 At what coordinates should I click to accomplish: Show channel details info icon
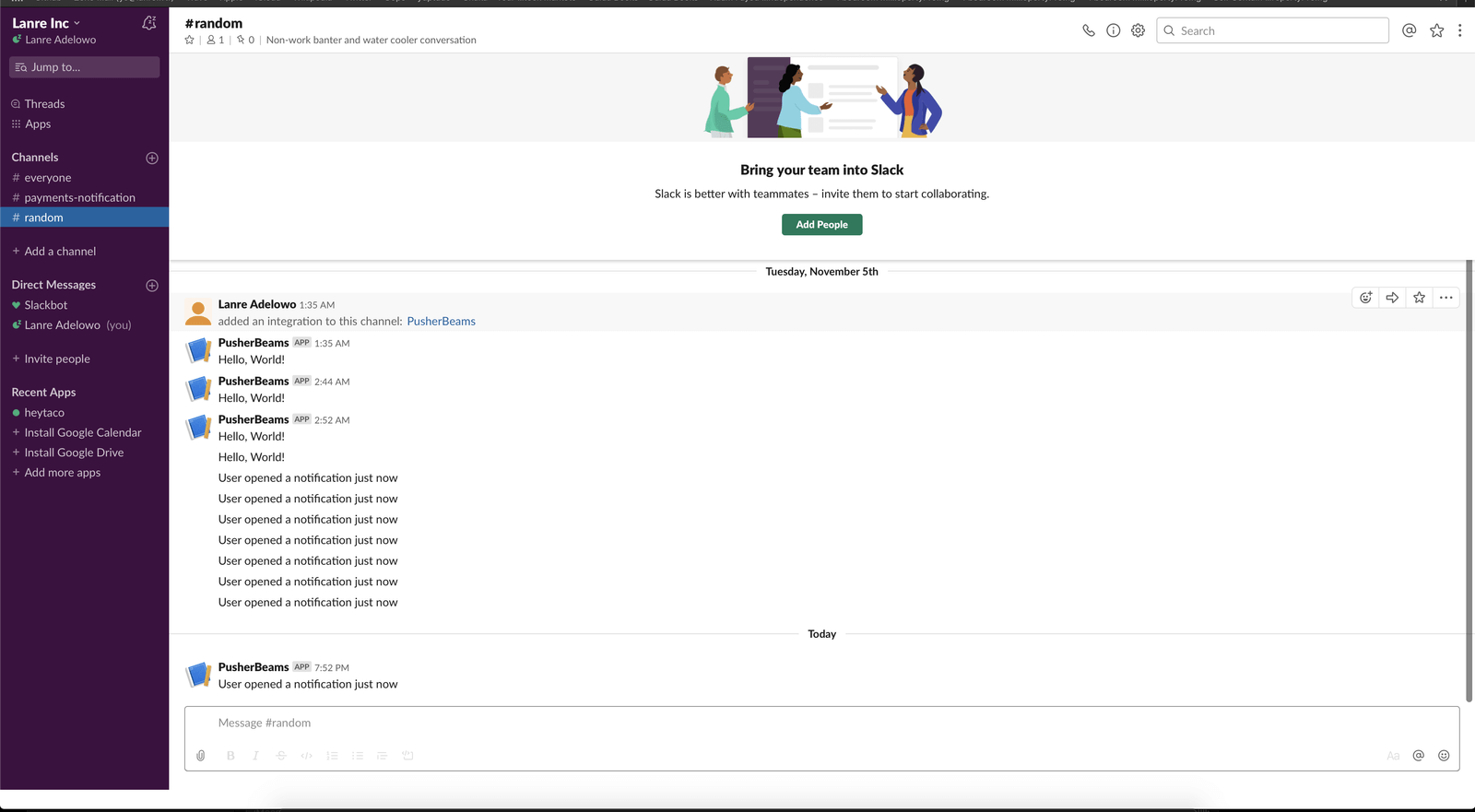pyautogui.click(x=1114, y=30)
